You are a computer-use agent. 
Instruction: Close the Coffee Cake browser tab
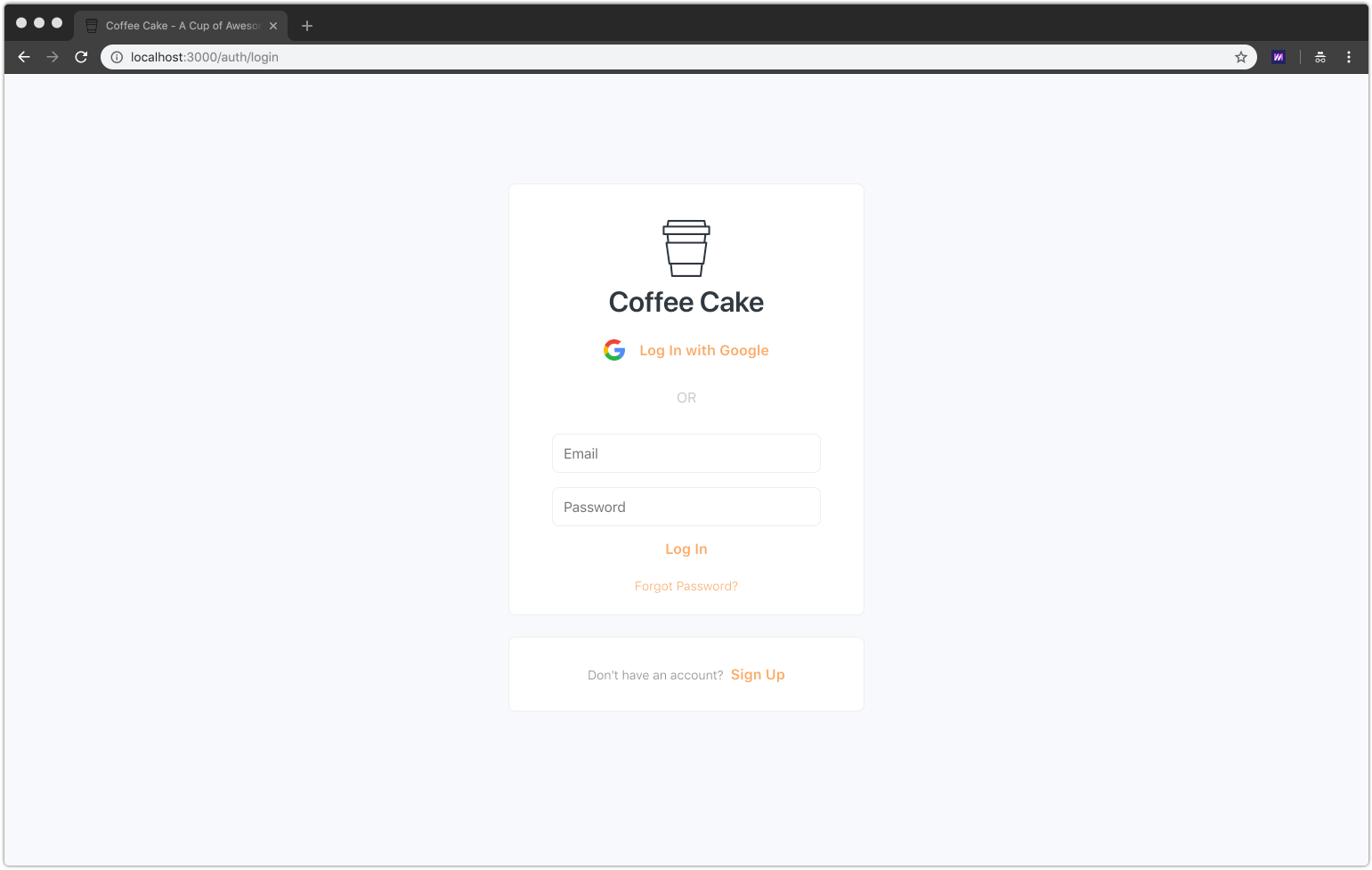click(x=273, y=26)
